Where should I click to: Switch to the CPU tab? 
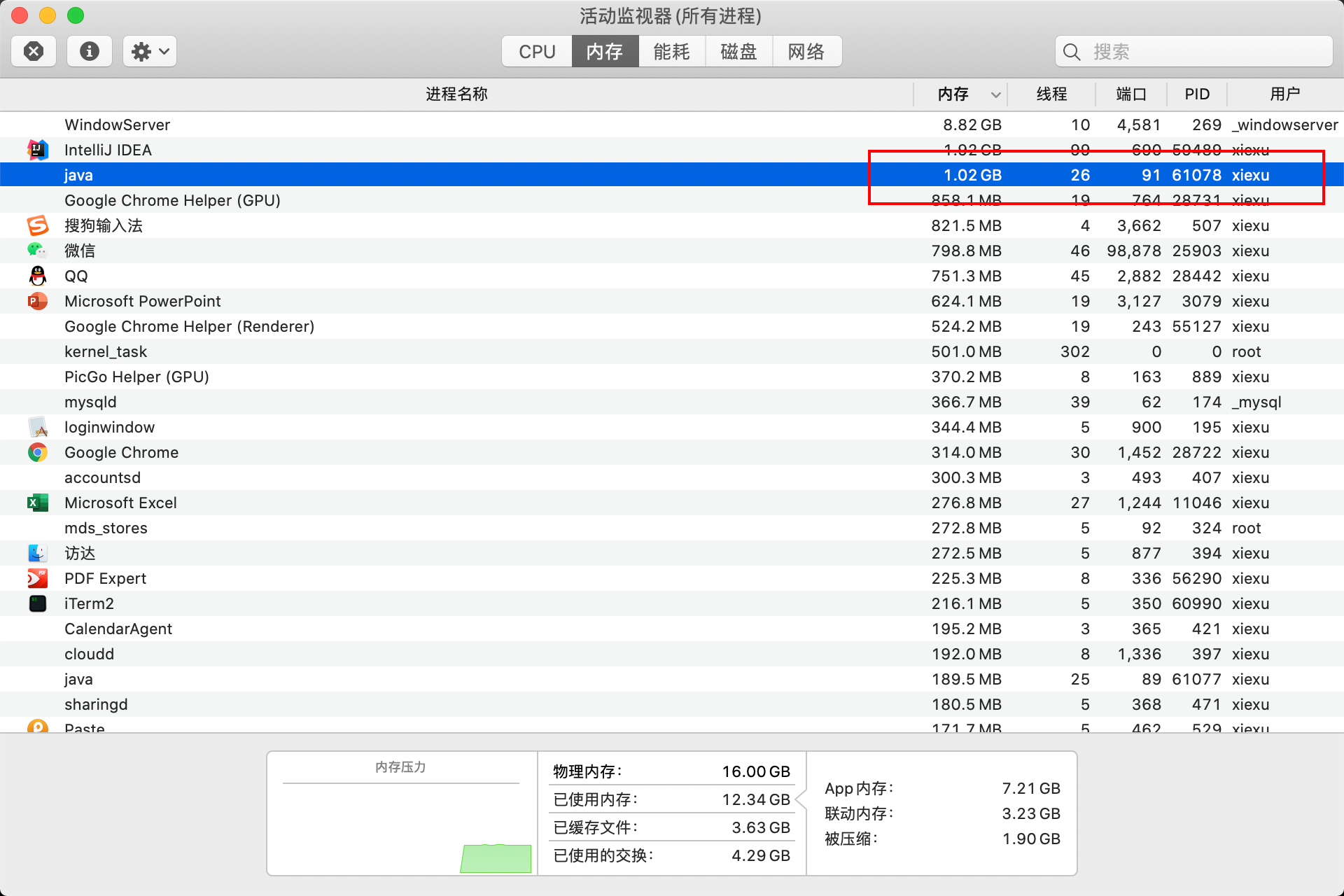click(537, 52)
